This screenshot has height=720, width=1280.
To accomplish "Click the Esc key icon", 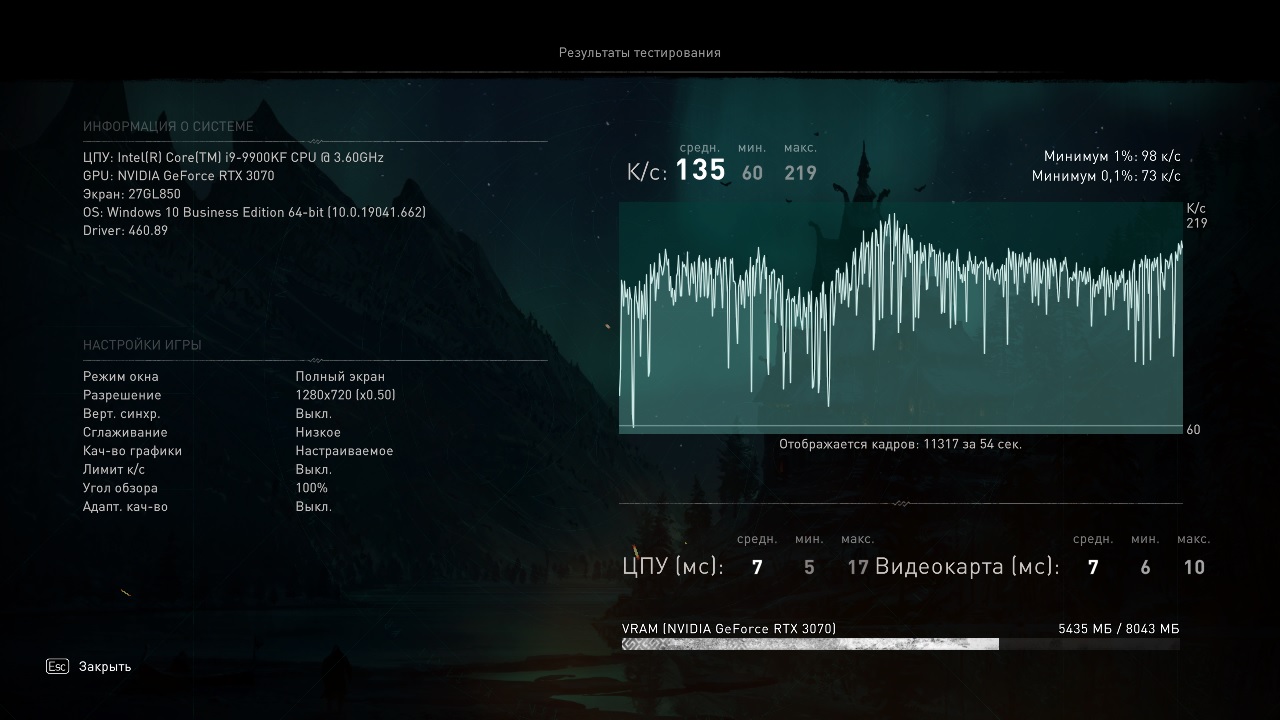I will [x=57, y=666].
